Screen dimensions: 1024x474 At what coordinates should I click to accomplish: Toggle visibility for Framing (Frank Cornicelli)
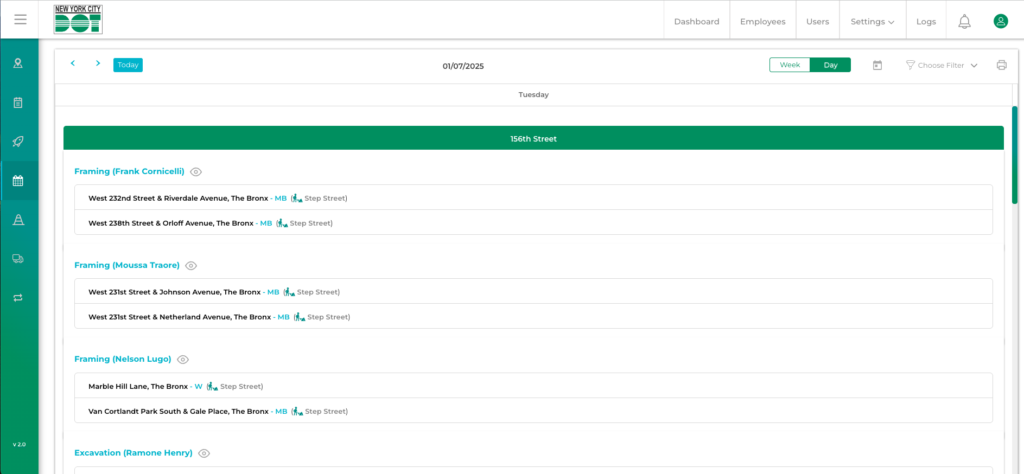(x=196, y=172)
